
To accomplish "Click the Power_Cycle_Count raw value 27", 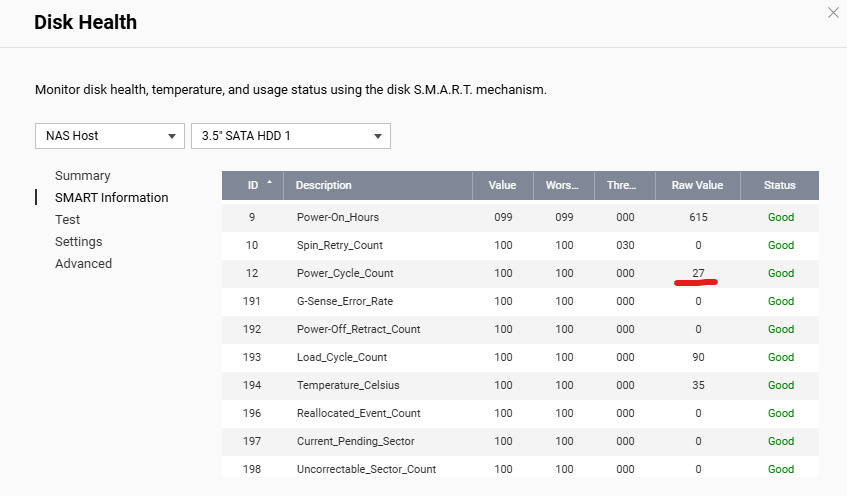I will (x=698, y=273).
